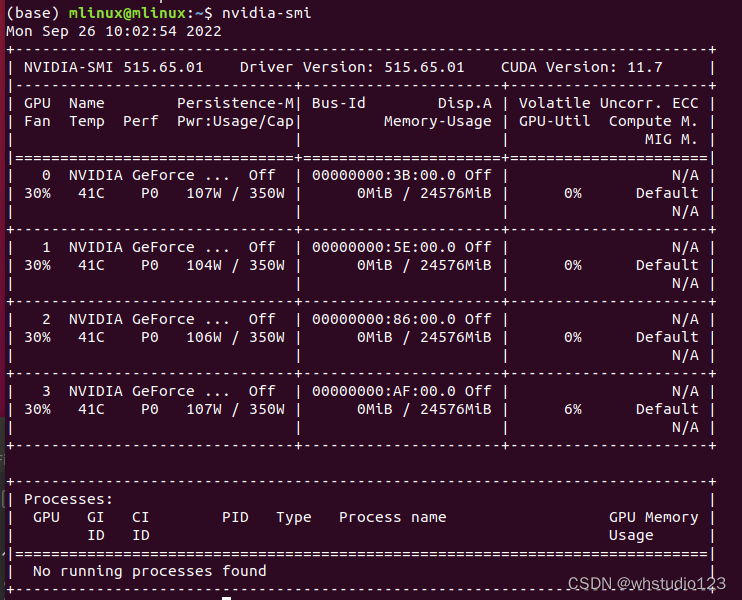The image size is (742, 600).
Task: Click bus id '00000000:3B:00.0'
Action: (x=384, y=175)
